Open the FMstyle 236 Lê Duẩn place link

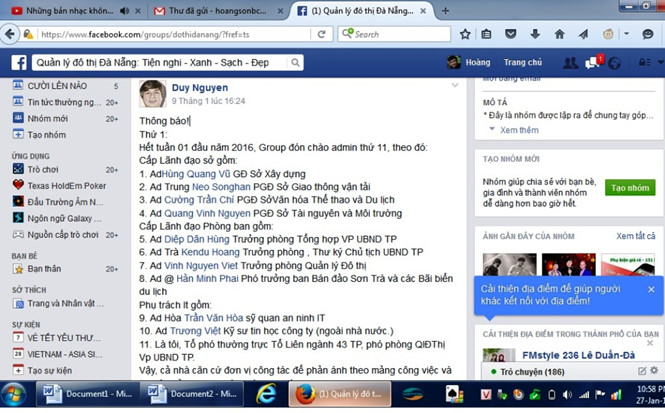point(578,355)
